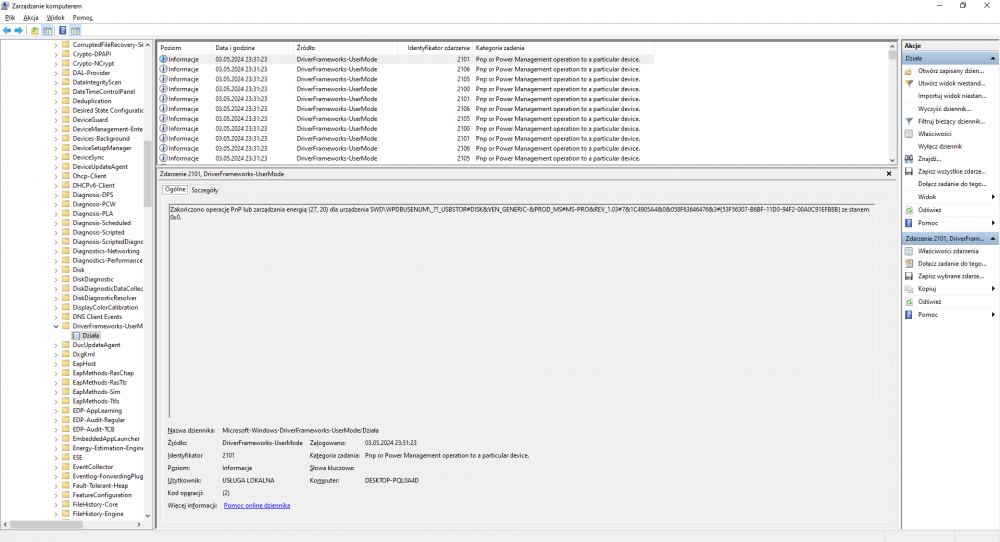Click the Back arrow in toolbar
Viewport: 1000px width, 542px height.
(7, 31)
